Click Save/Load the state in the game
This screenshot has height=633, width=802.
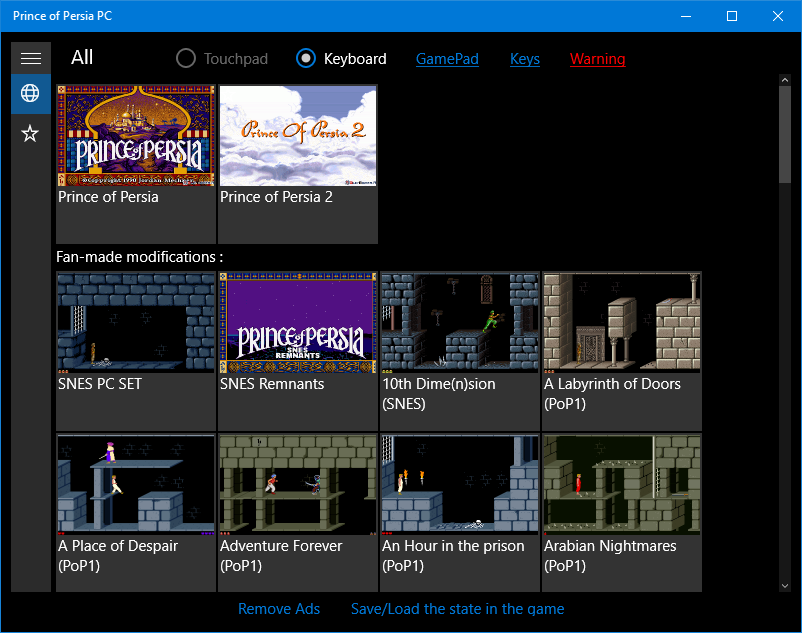point(458,608)
